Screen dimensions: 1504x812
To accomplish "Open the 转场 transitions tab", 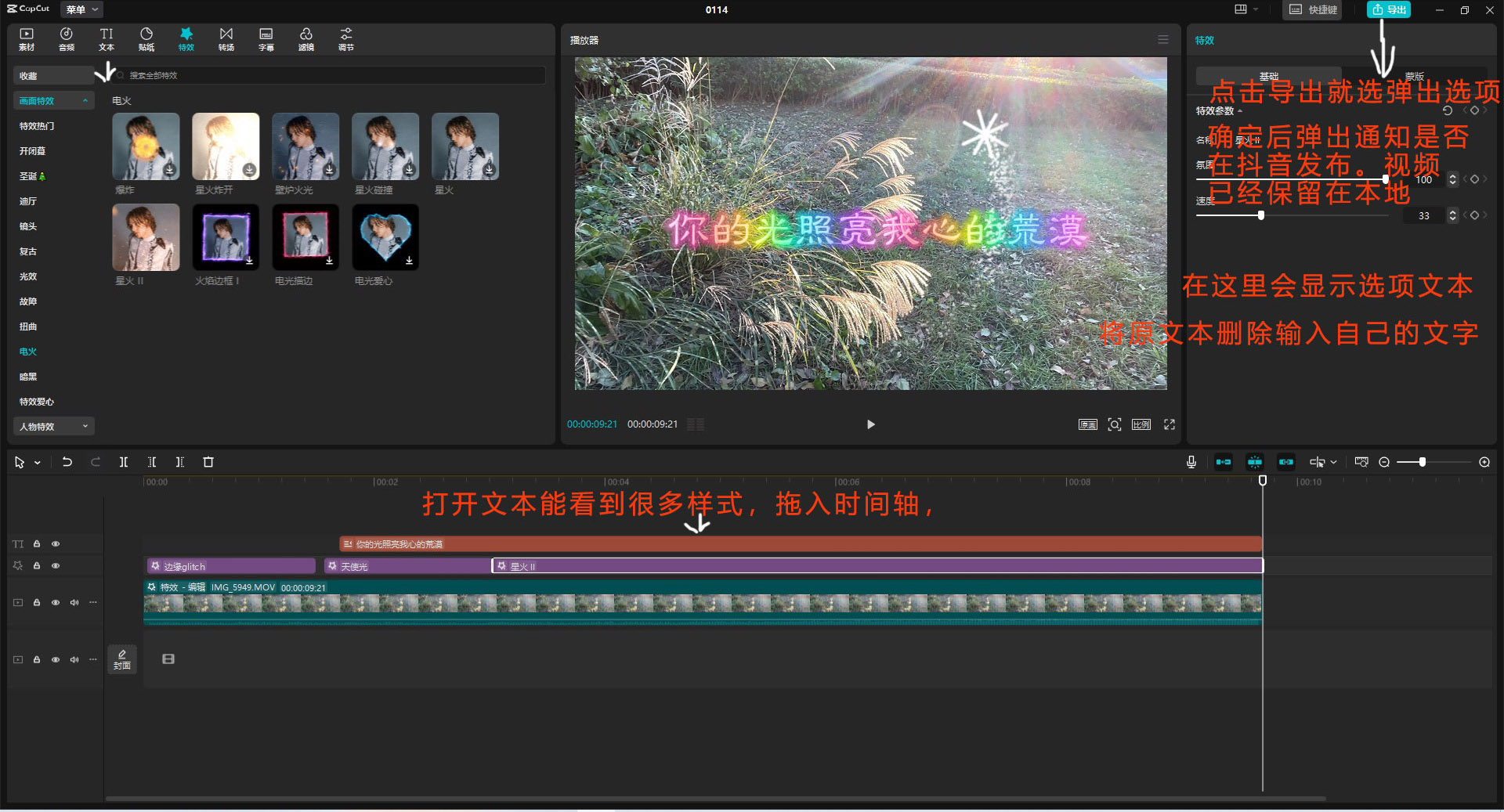I will point(226,39).
